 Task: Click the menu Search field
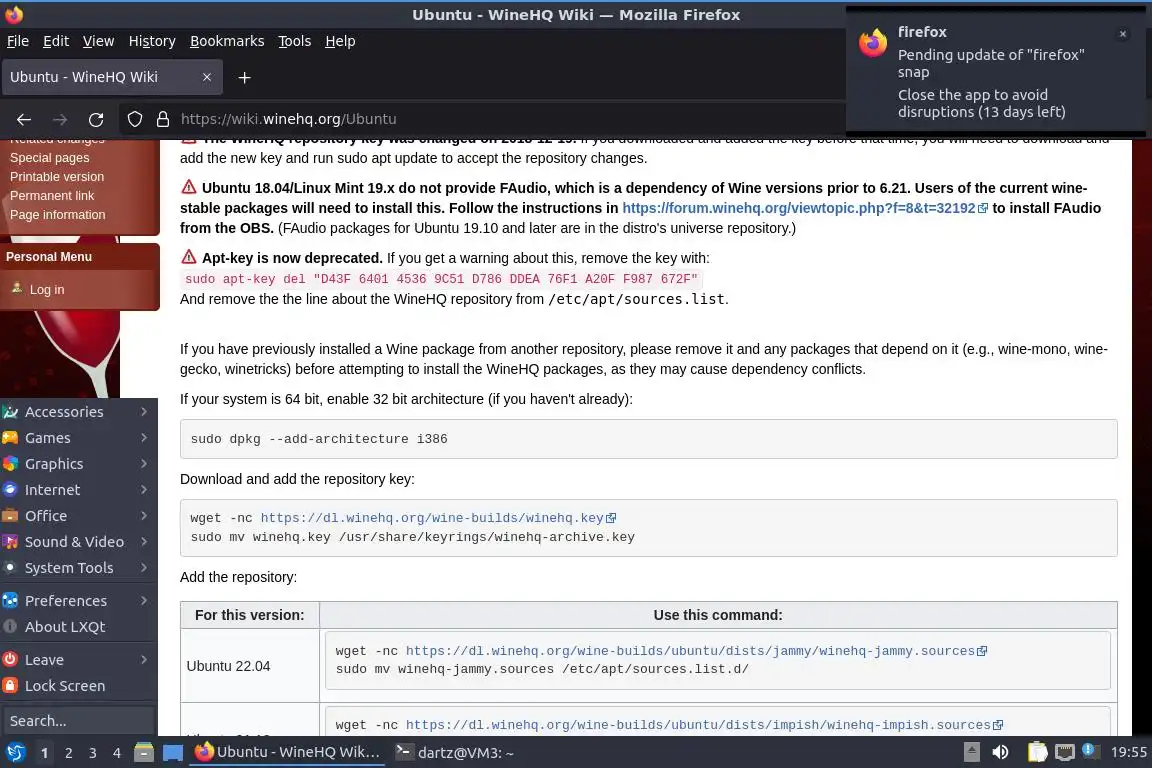point(78,721)
